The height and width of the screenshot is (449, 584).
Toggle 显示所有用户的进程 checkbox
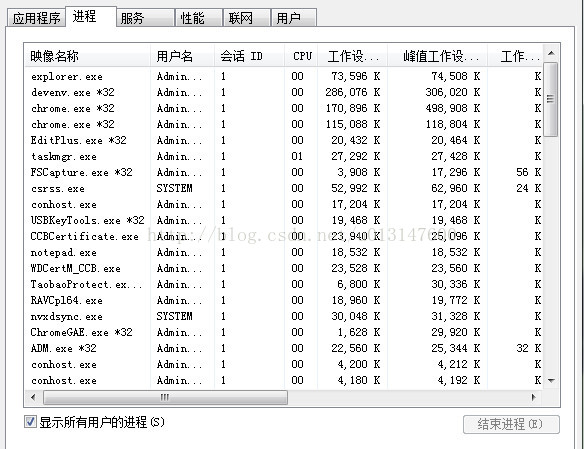[x=30, y=422]
